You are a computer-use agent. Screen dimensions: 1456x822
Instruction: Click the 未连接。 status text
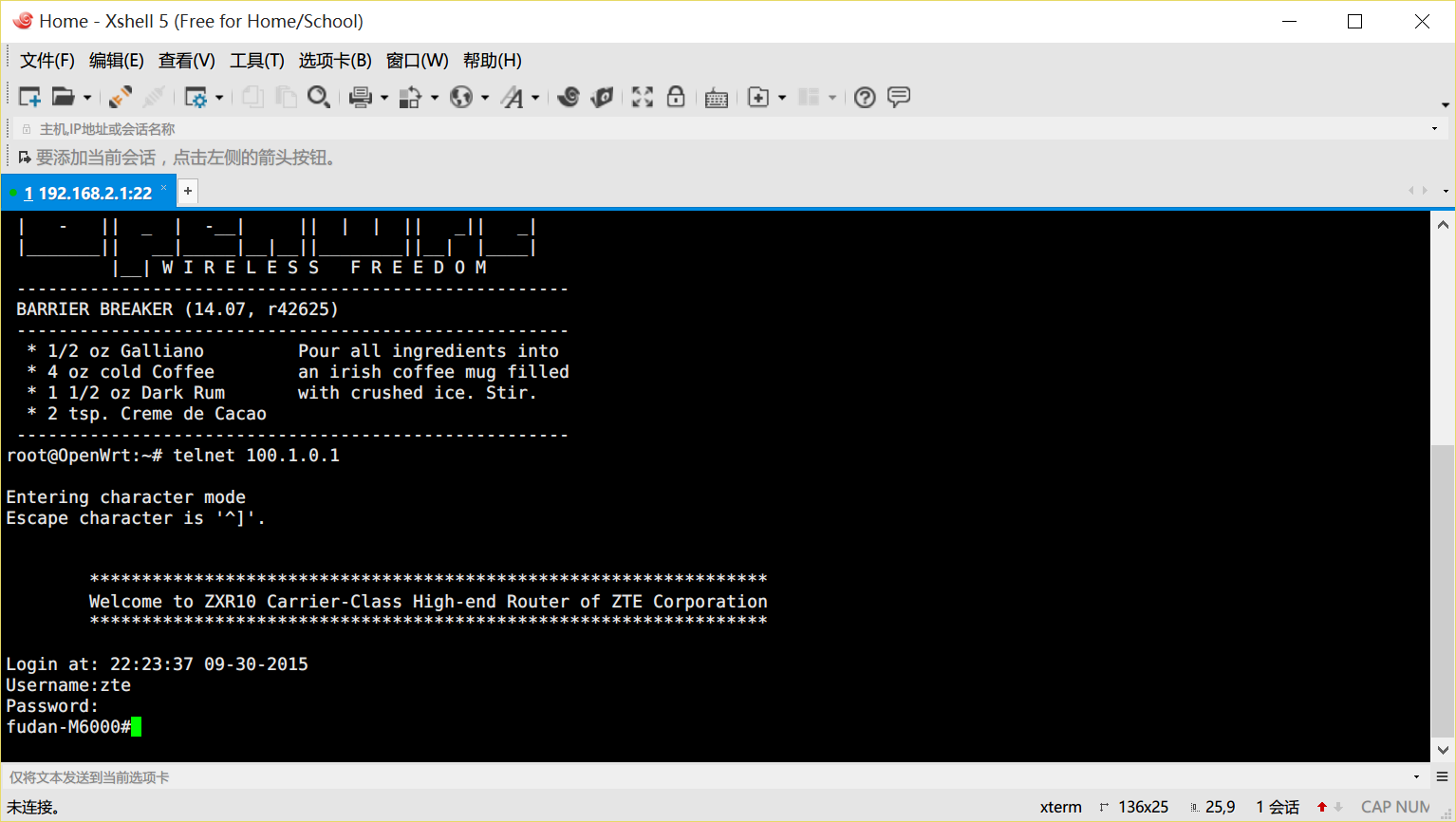point(32,807)
